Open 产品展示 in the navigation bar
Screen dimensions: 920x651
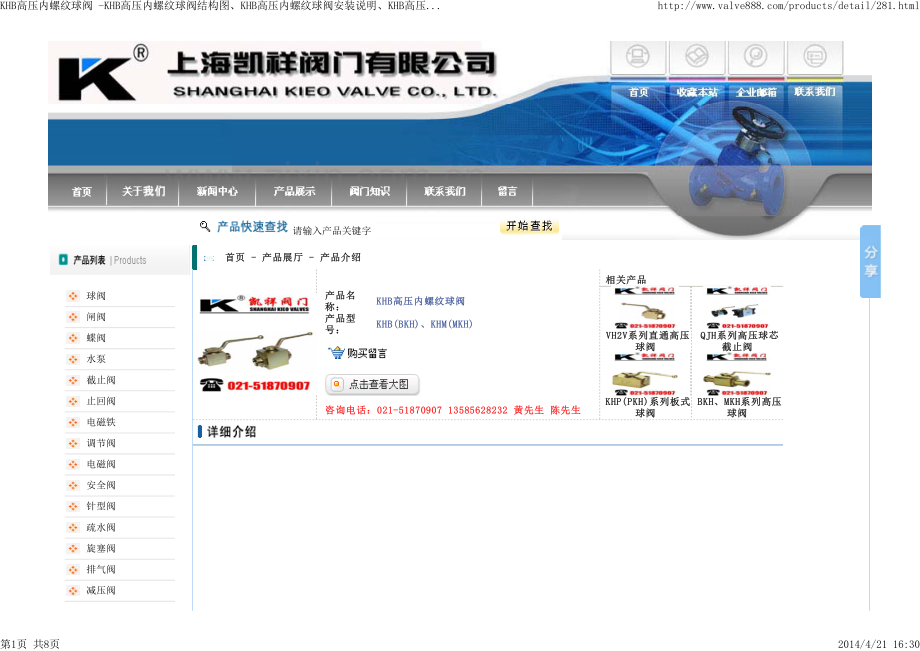point(294,191)
